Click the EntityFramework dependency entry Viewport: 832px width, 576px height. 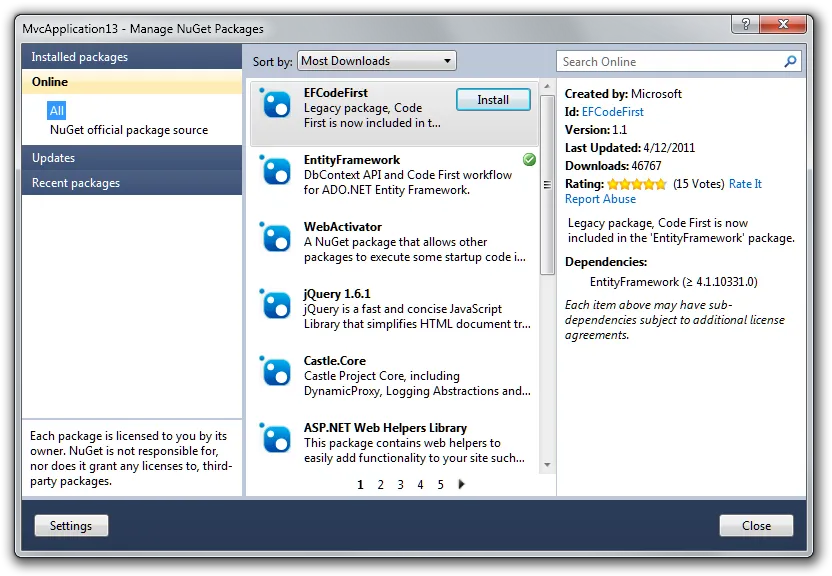tap(673, 282)
